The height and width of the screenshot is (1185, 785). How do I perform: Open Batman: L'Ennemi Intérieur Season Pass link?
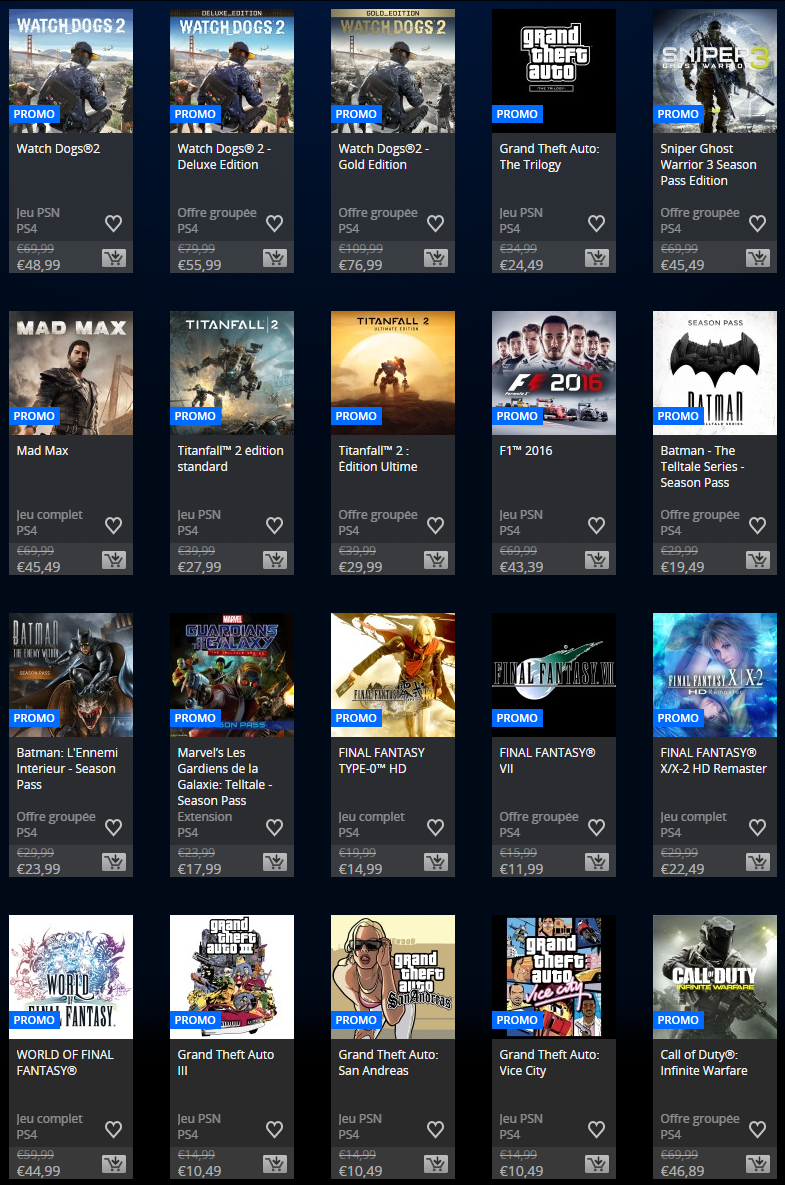66,769
